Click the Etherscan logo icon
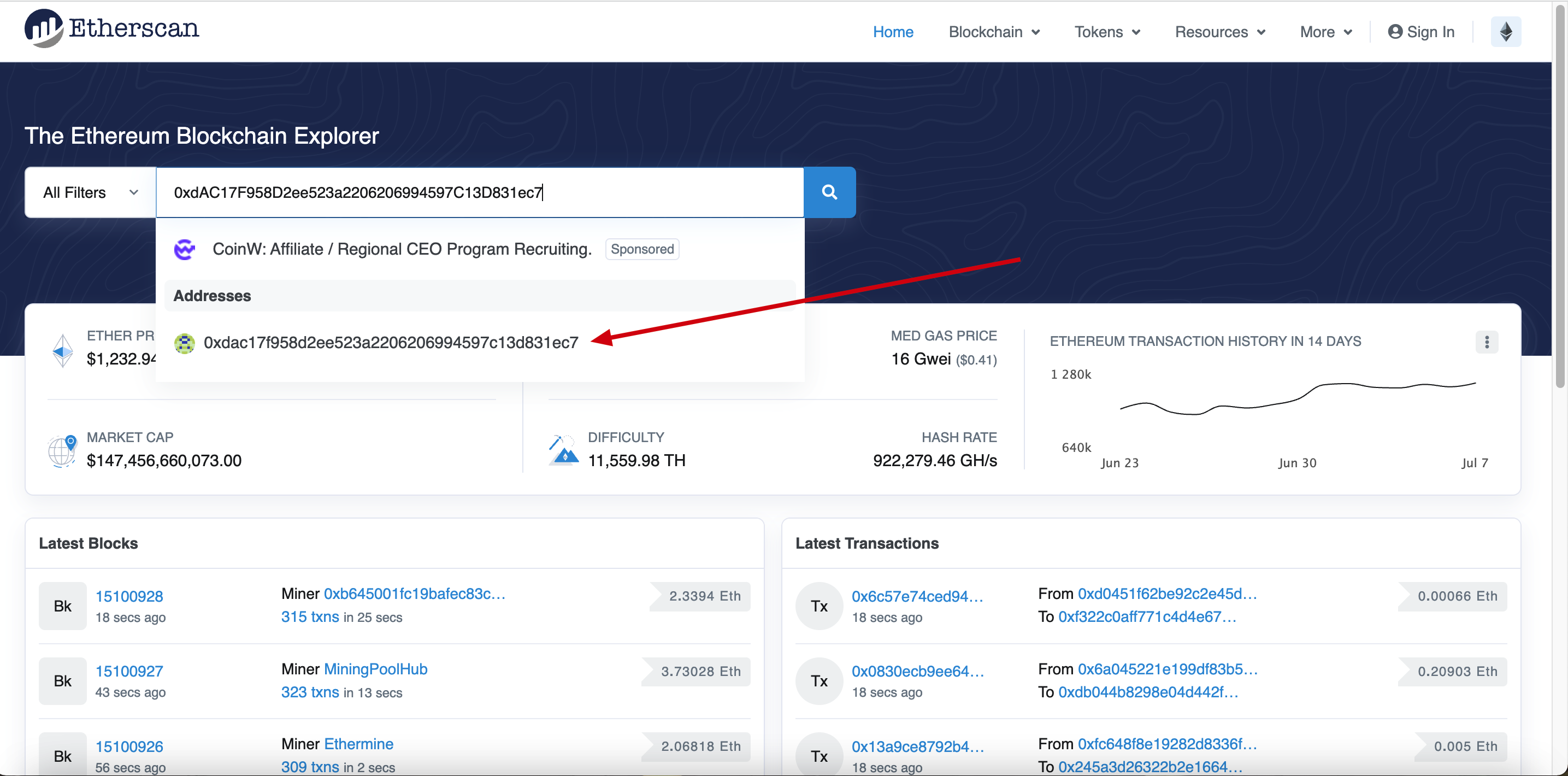Image resolution: width=1568 pixels, height=776 pixels. (x=43, y=28)
